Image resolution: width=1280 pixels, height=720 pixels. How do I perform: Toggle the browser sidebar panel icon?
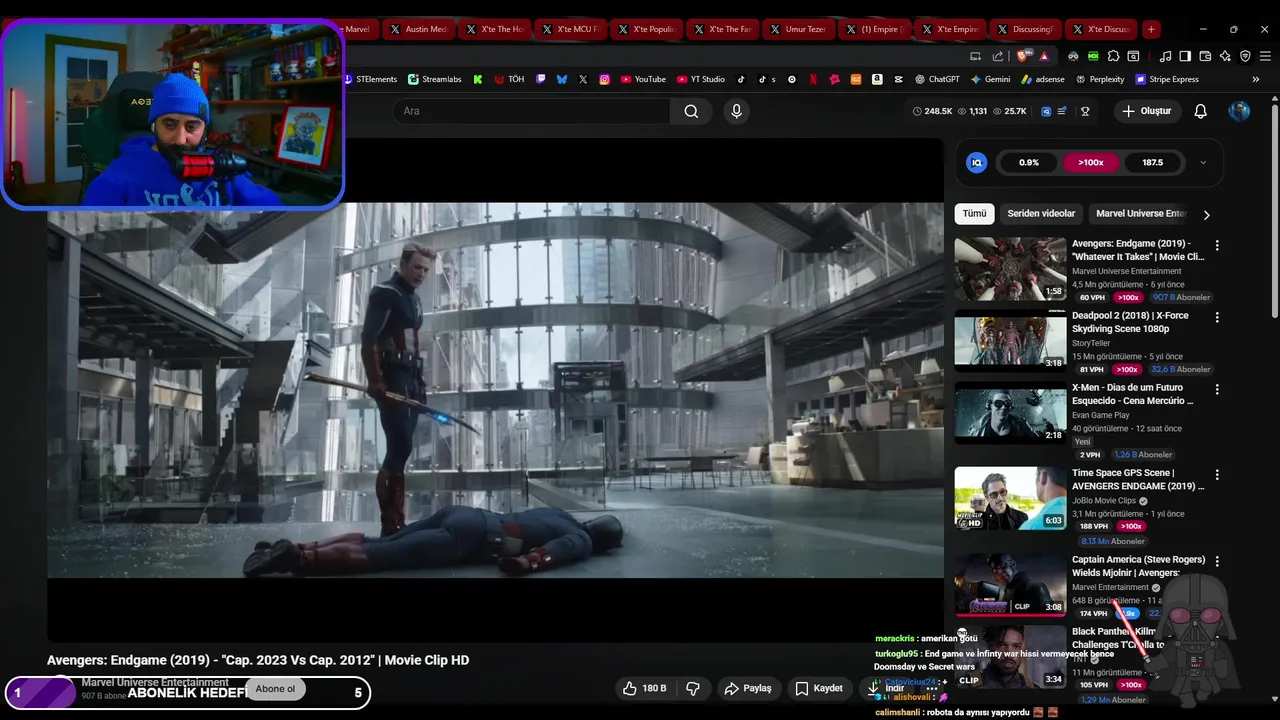1184,56
